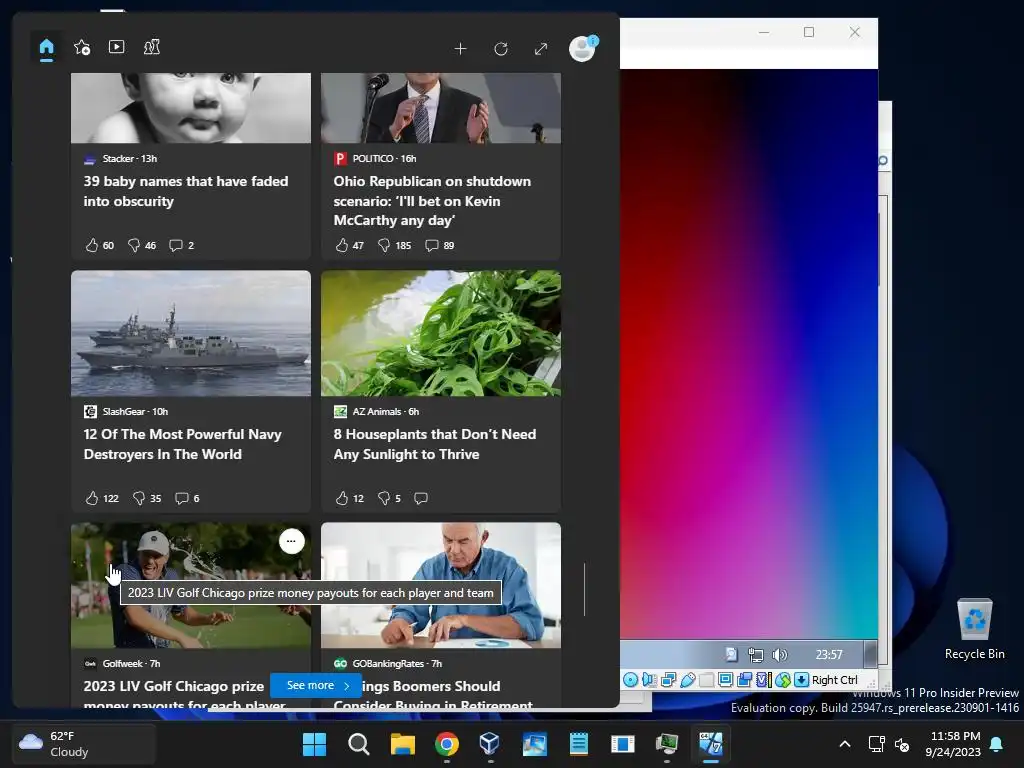Click VirtualBox network adapters status icon
1024x768 pixels.
pos(668,680)
